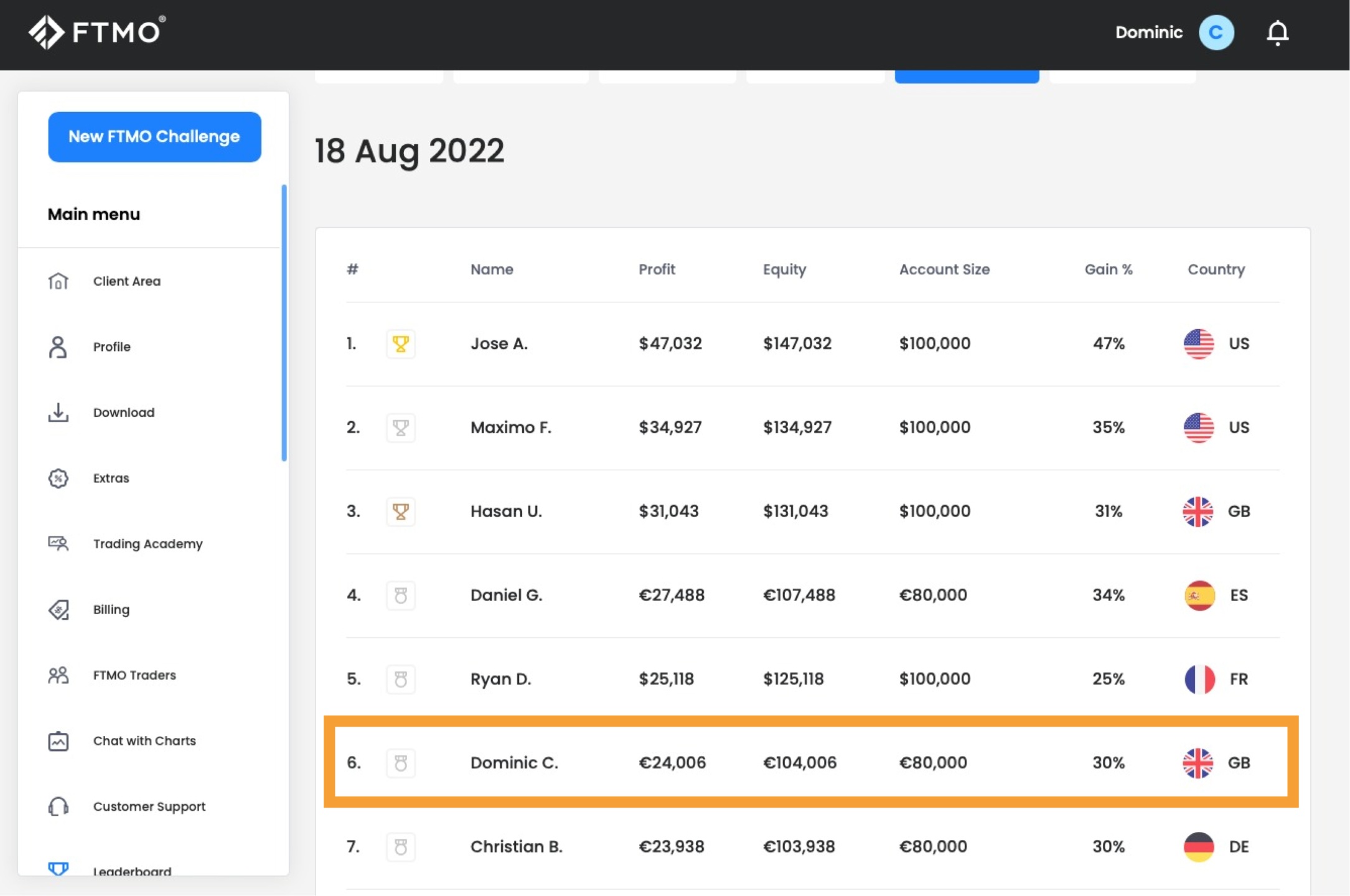Go to Leaderboard menu entry
The image size is (1350, 896).
132,871
